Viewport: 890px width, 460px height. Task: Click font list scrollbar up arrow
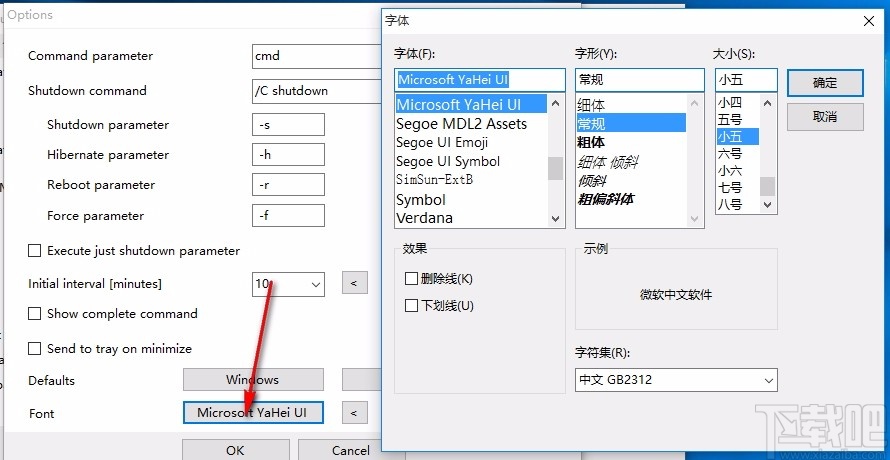coord(556,103)
